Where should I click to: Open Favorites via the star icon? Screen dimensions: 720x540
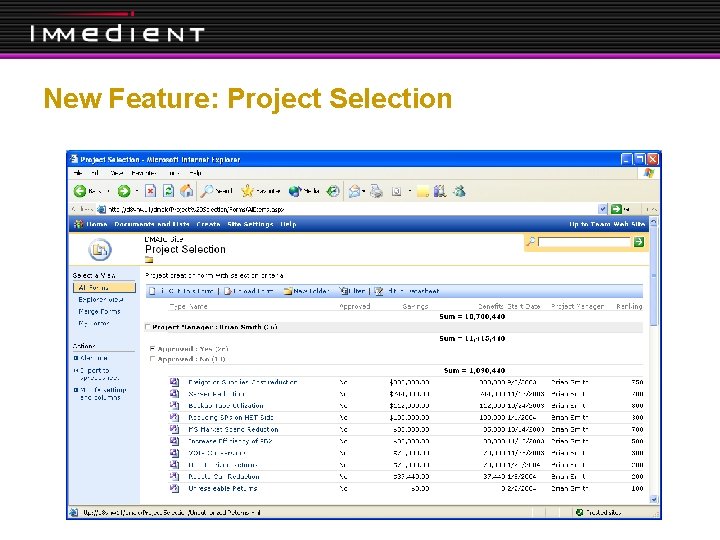point(247,191)
